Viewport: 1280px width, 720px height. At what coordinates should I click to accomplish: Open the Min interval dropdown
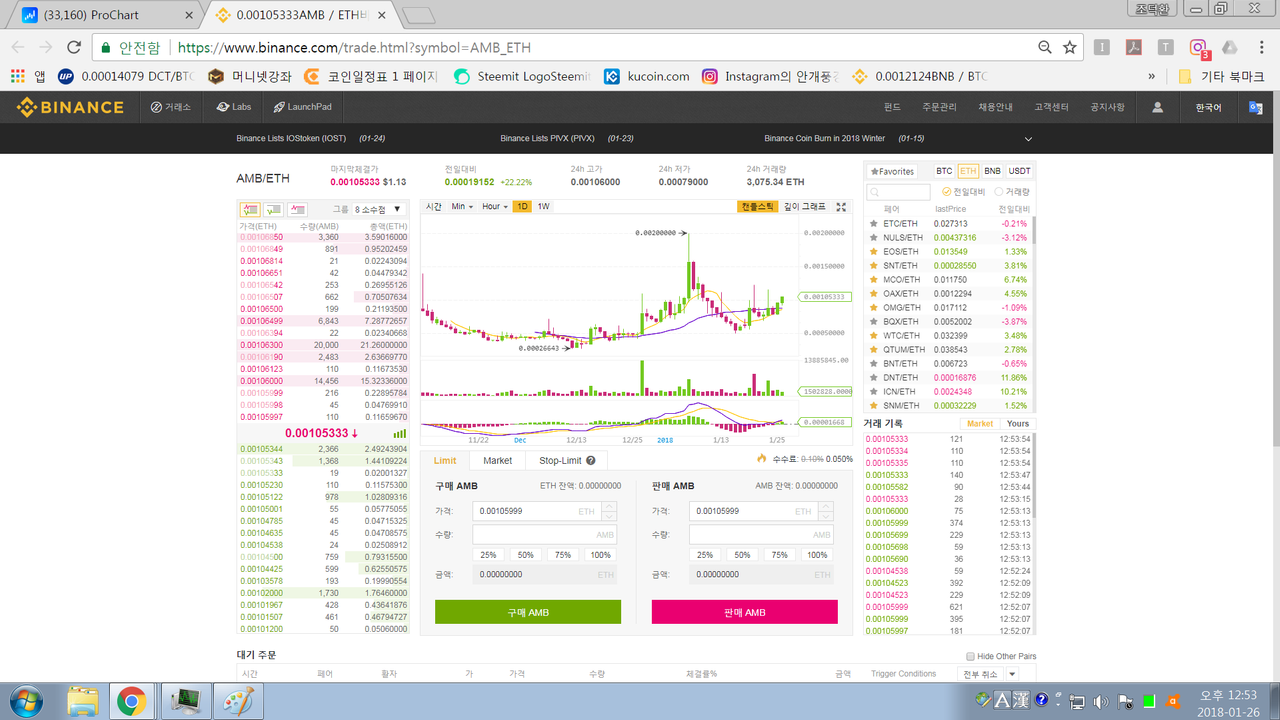pyautogui.click(x=462, y=206)
